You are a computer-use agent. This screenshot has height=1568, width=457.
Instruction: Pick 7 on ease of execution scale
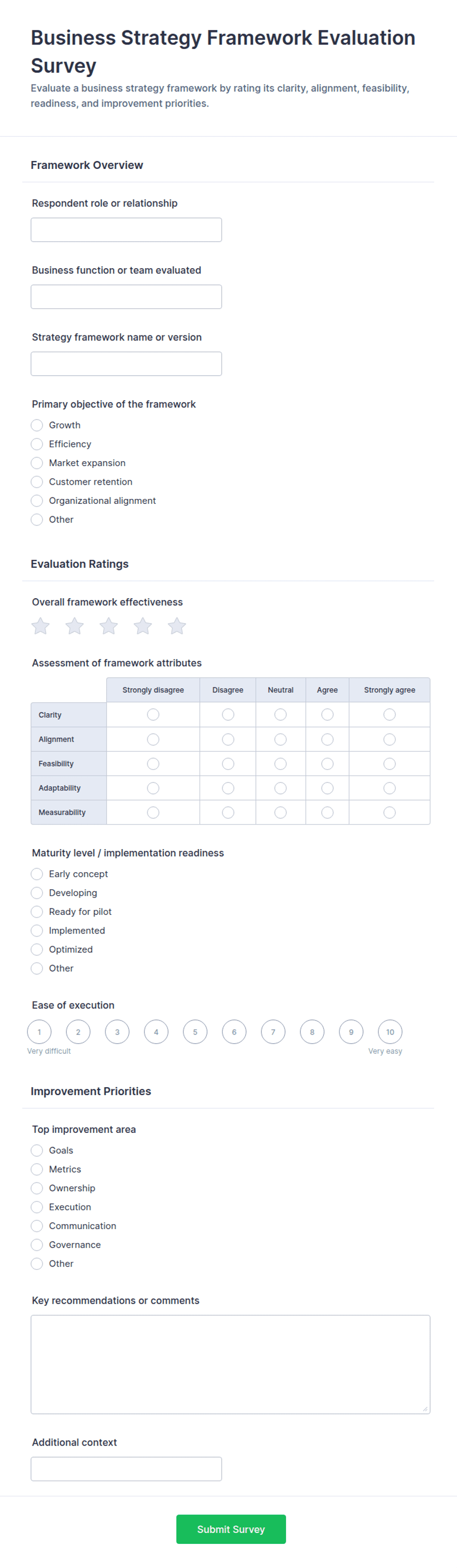[273, 1032]
